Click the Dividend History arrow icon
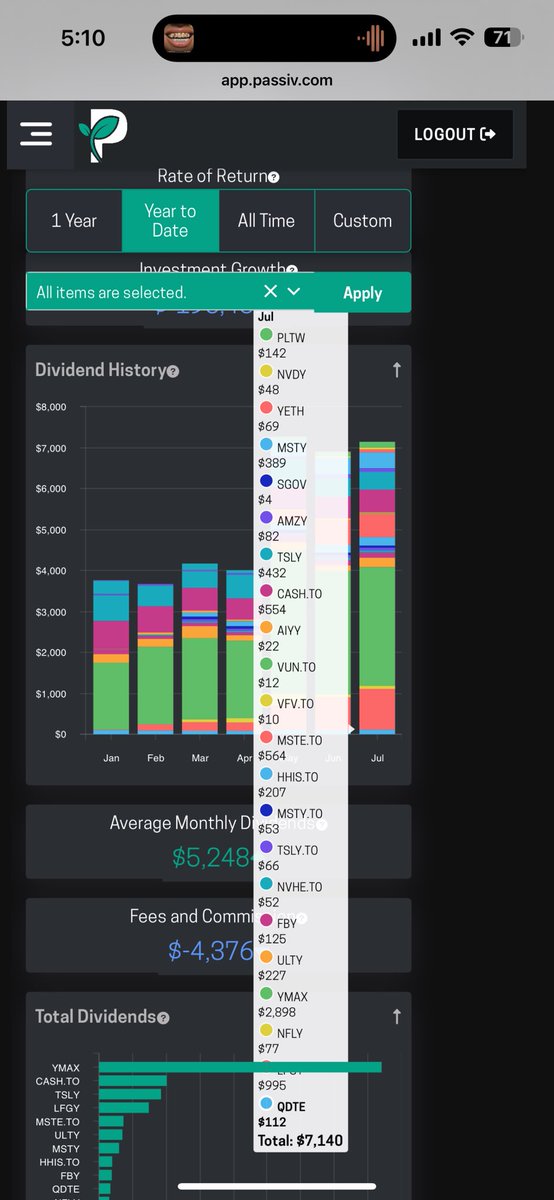This screenshot has height=1200, width=554. (x=397, y=370)
